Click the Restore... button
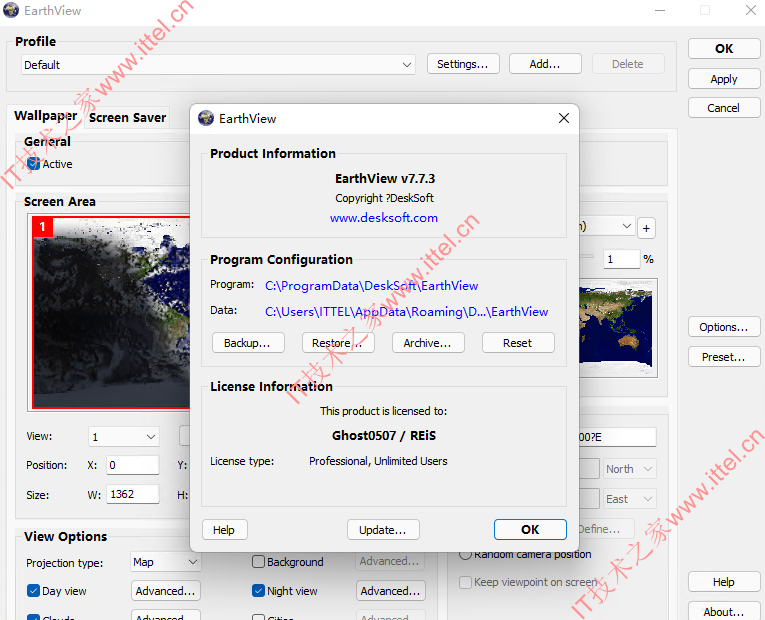Image resolution: width=765 pixels, height=620 pixels. point(338,343)
